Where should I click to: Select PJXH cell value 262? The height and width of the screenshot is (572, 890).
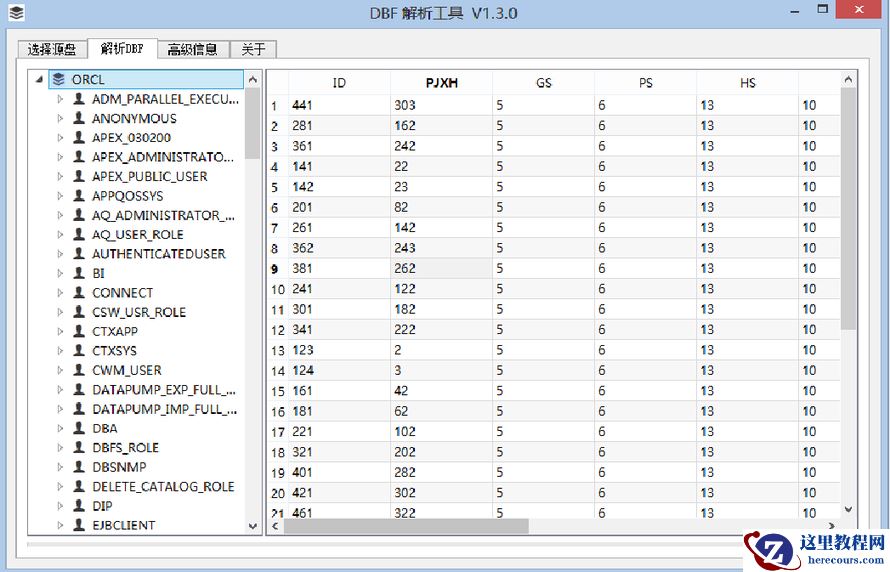point(442,269)
